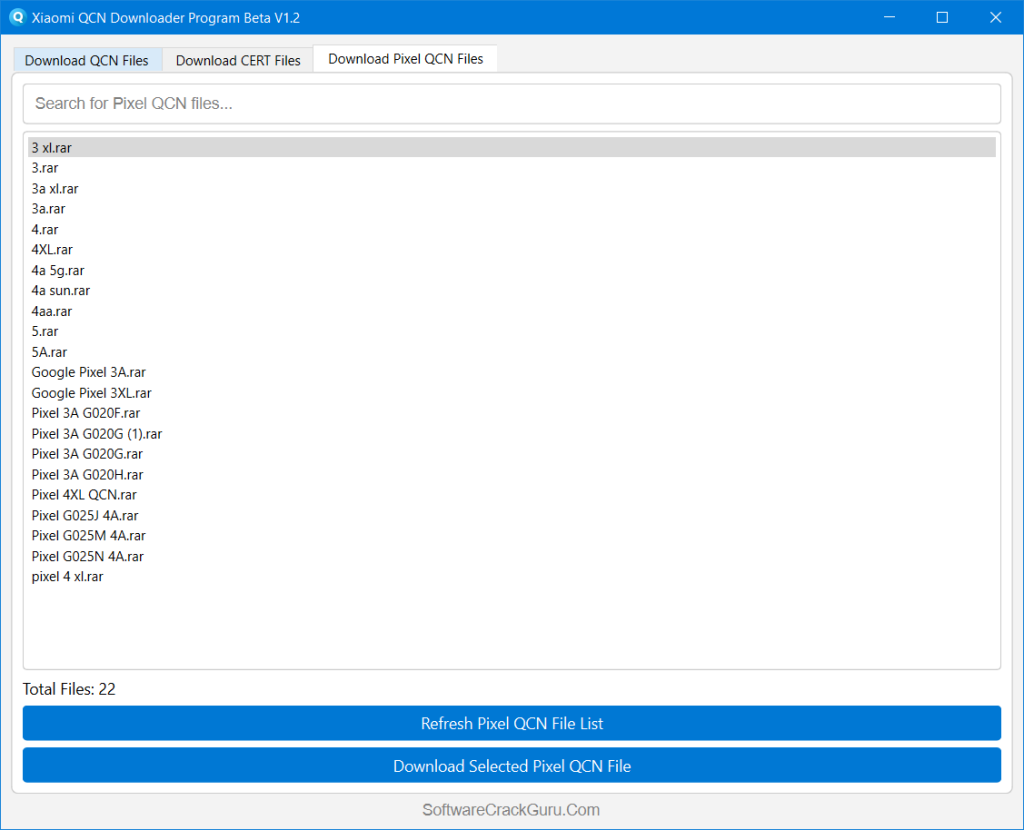
Task: Click the Q app icon in title bar
Action: [x=18, y=18]
